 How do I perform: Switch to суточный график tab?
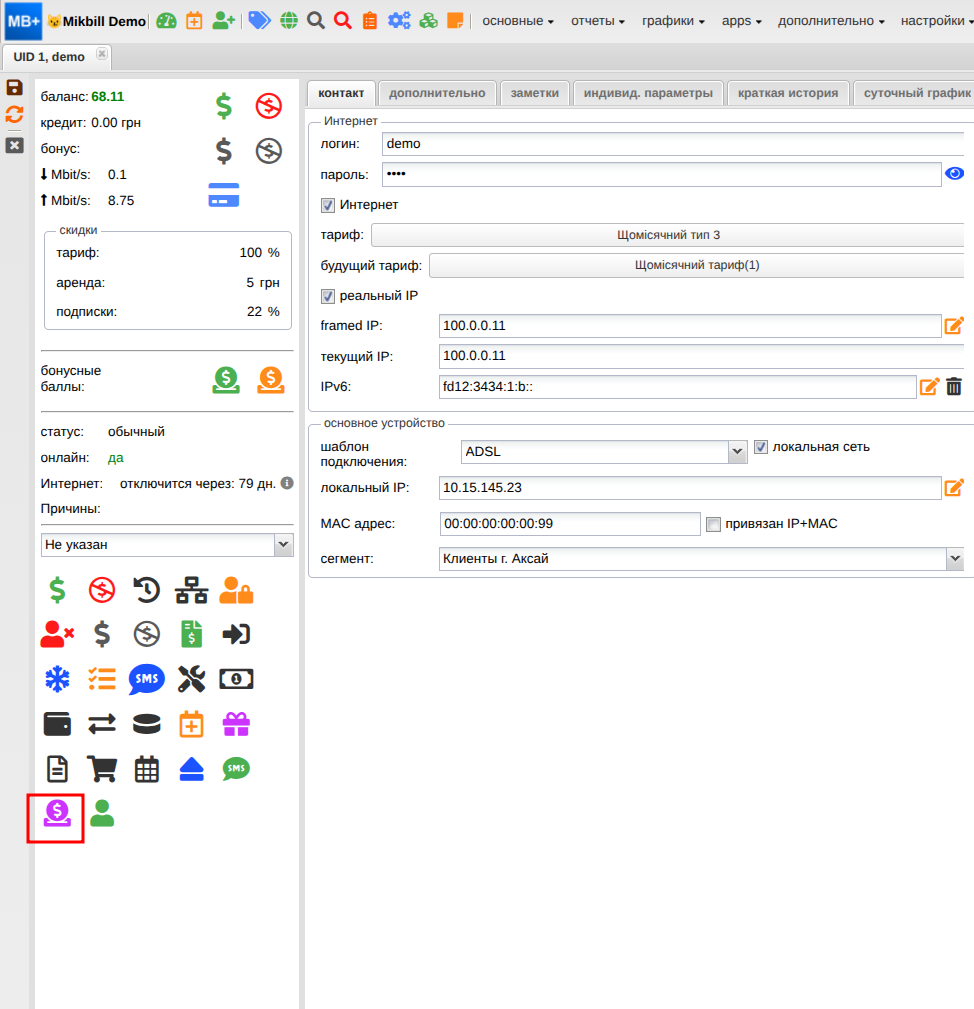tap(916, 93)
